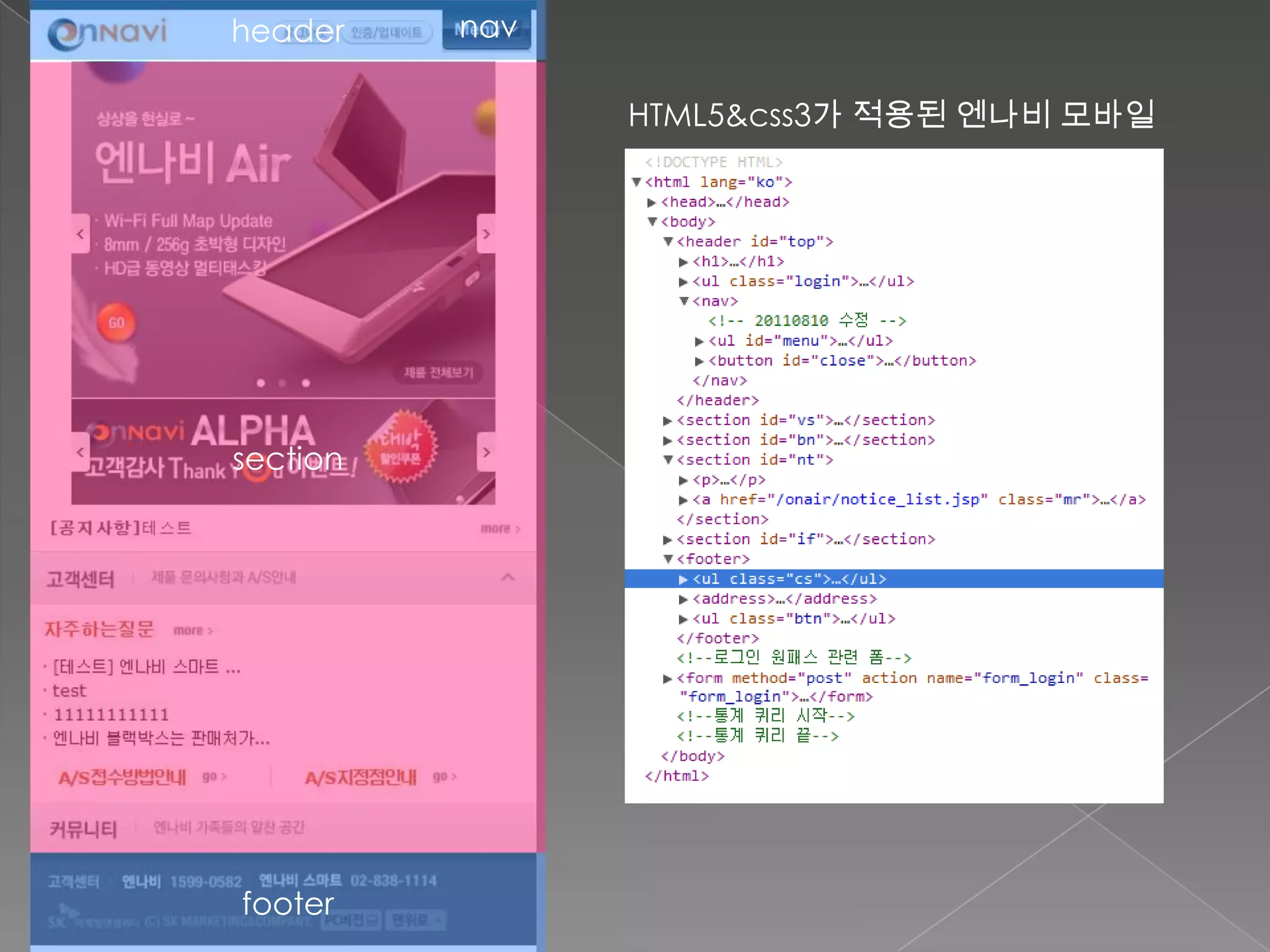
Task: Expand the address node in footer
Action: pos(683,599)
